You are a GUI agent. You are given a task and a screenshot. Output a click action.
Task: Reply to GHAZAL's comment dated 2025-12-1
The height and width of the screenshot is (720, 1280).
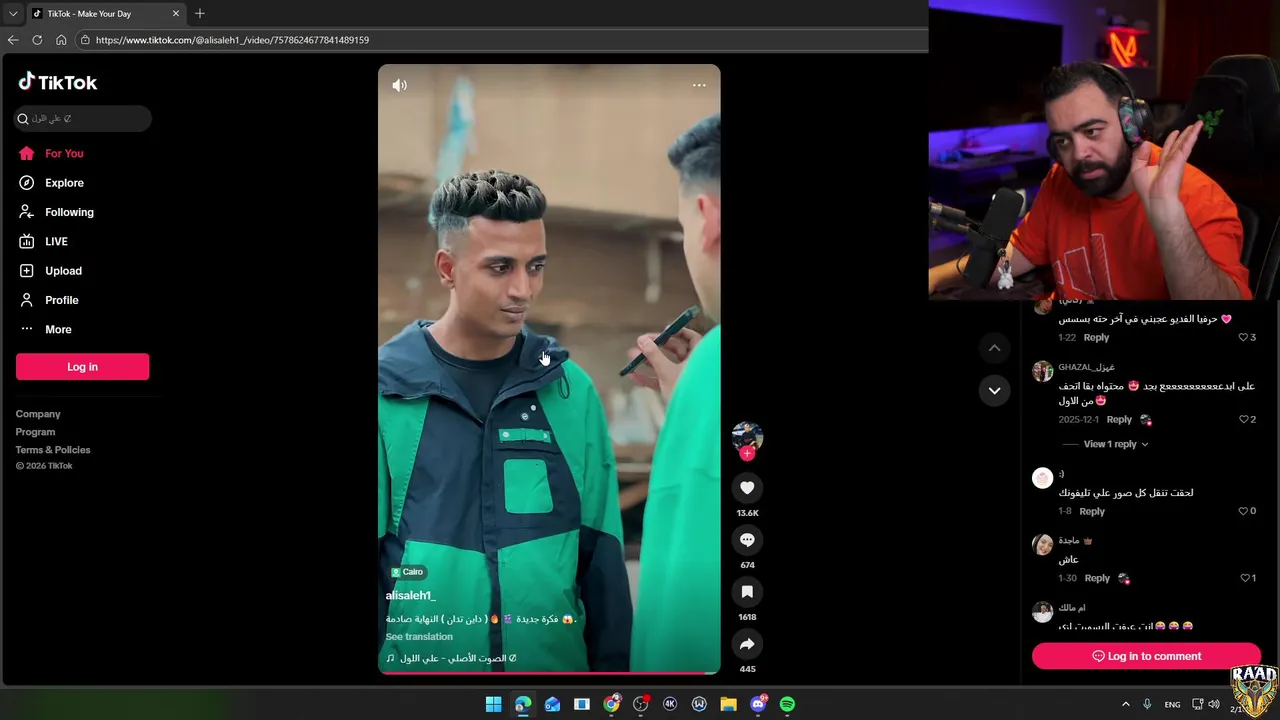(1119, 420)
